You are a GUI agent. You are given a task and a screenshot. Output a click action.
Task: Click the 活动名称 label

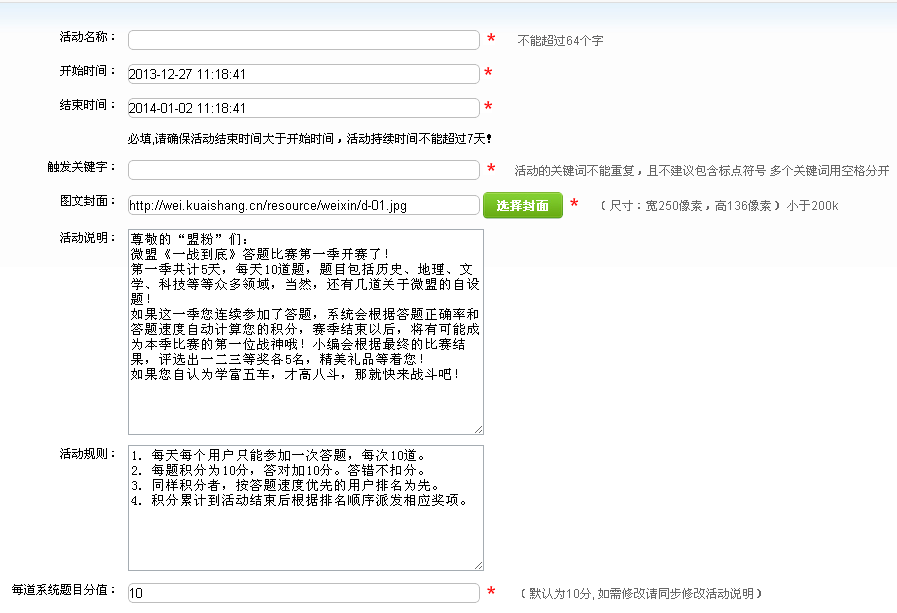tap(88, 37)
